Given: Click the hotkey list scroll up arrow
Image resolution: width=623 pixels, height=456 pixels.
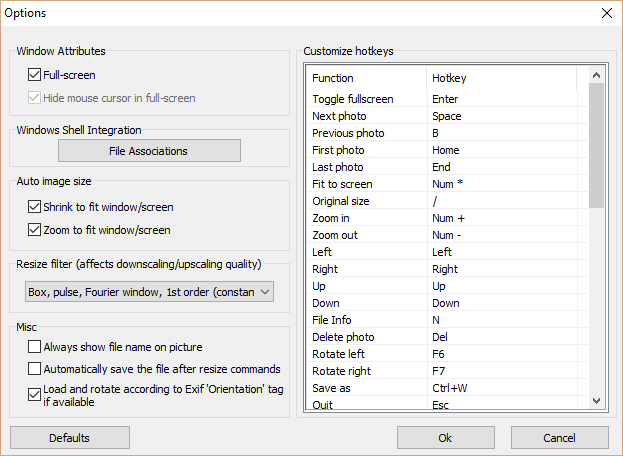Looking at the screenshot, I should click(x=597, y=75).
